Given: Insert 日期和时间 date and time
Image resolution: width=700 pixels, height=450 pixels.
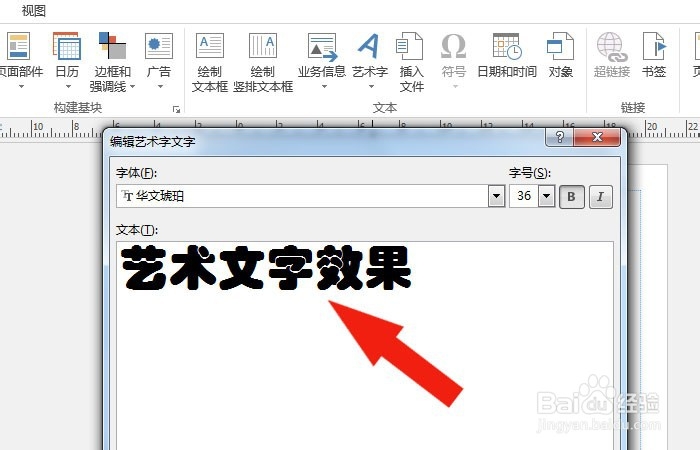Looking at the screenshot, I should (x=507, y=55).
